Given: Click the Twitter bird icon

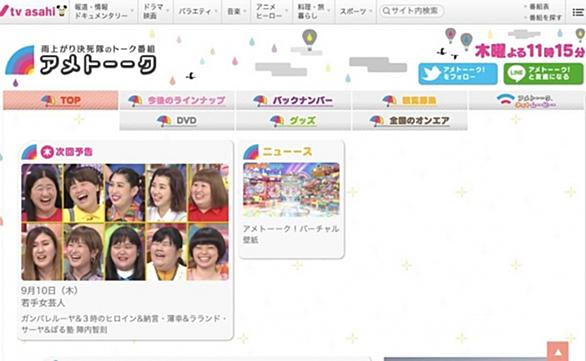Looking at the screenshot, I should (431, 74).
